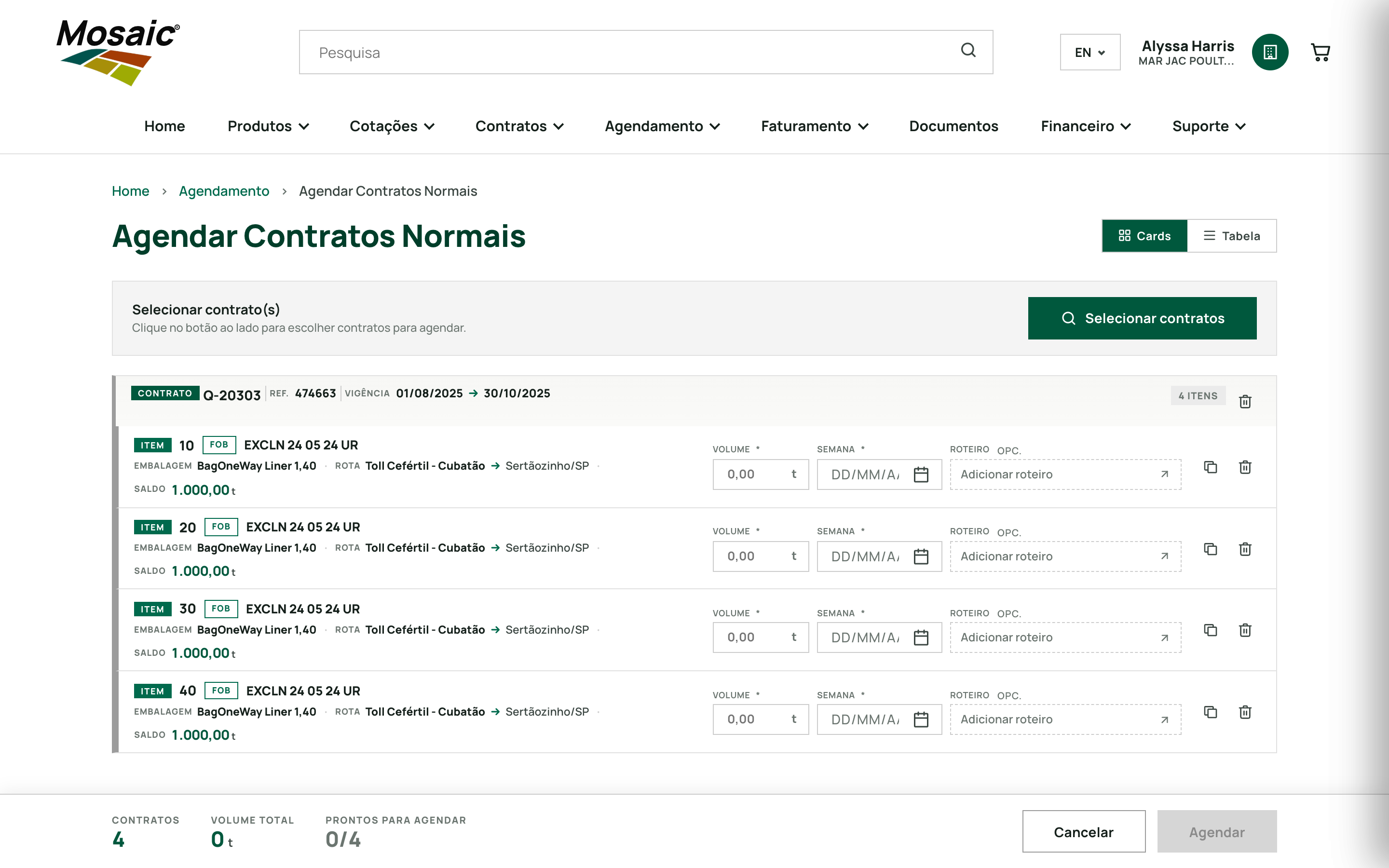
Task: Duplicate item 20 row
Action: pyautogui.click(x=1211, y=549)
